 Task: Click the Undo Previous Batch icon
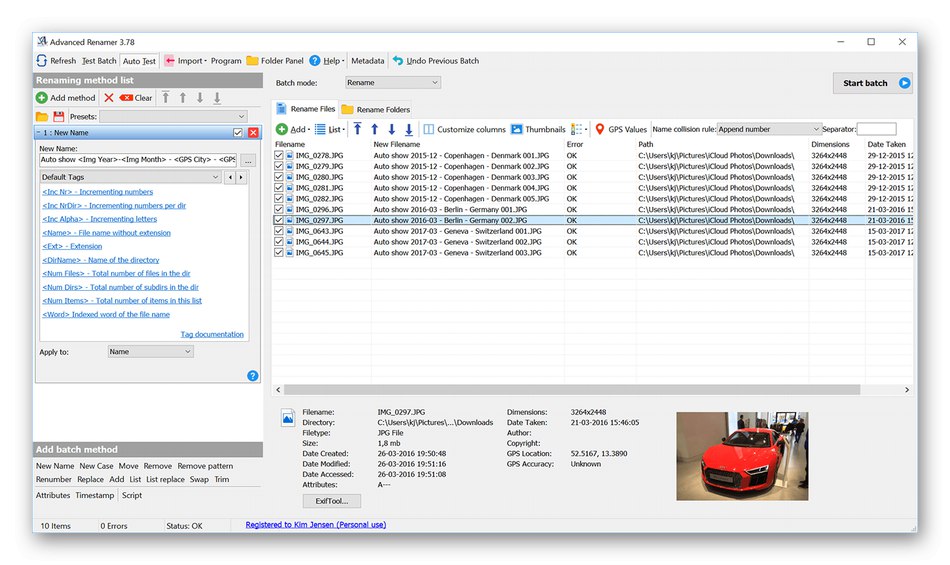point(398,61)
